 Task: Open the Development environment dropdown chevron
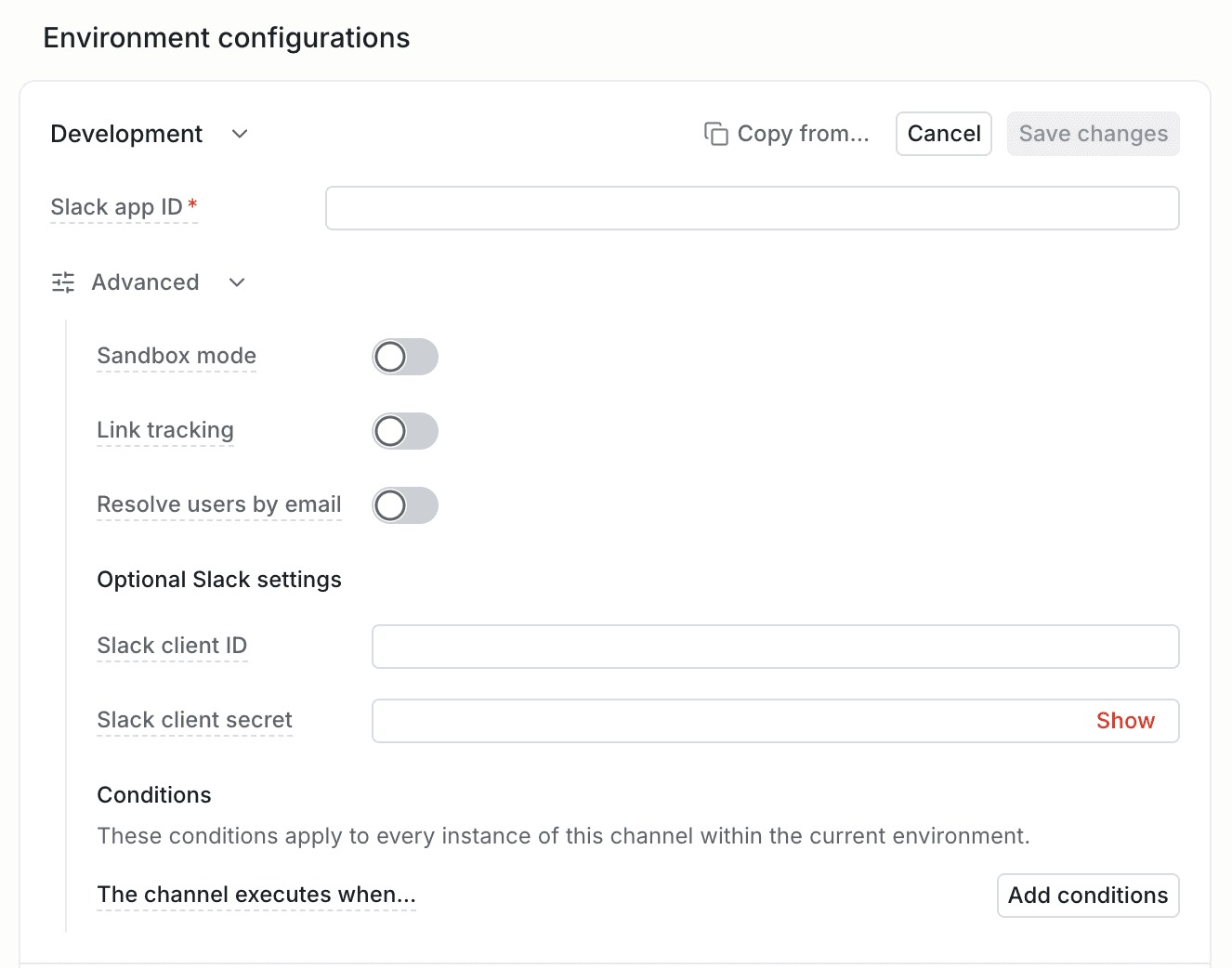[x=240, y=134]
